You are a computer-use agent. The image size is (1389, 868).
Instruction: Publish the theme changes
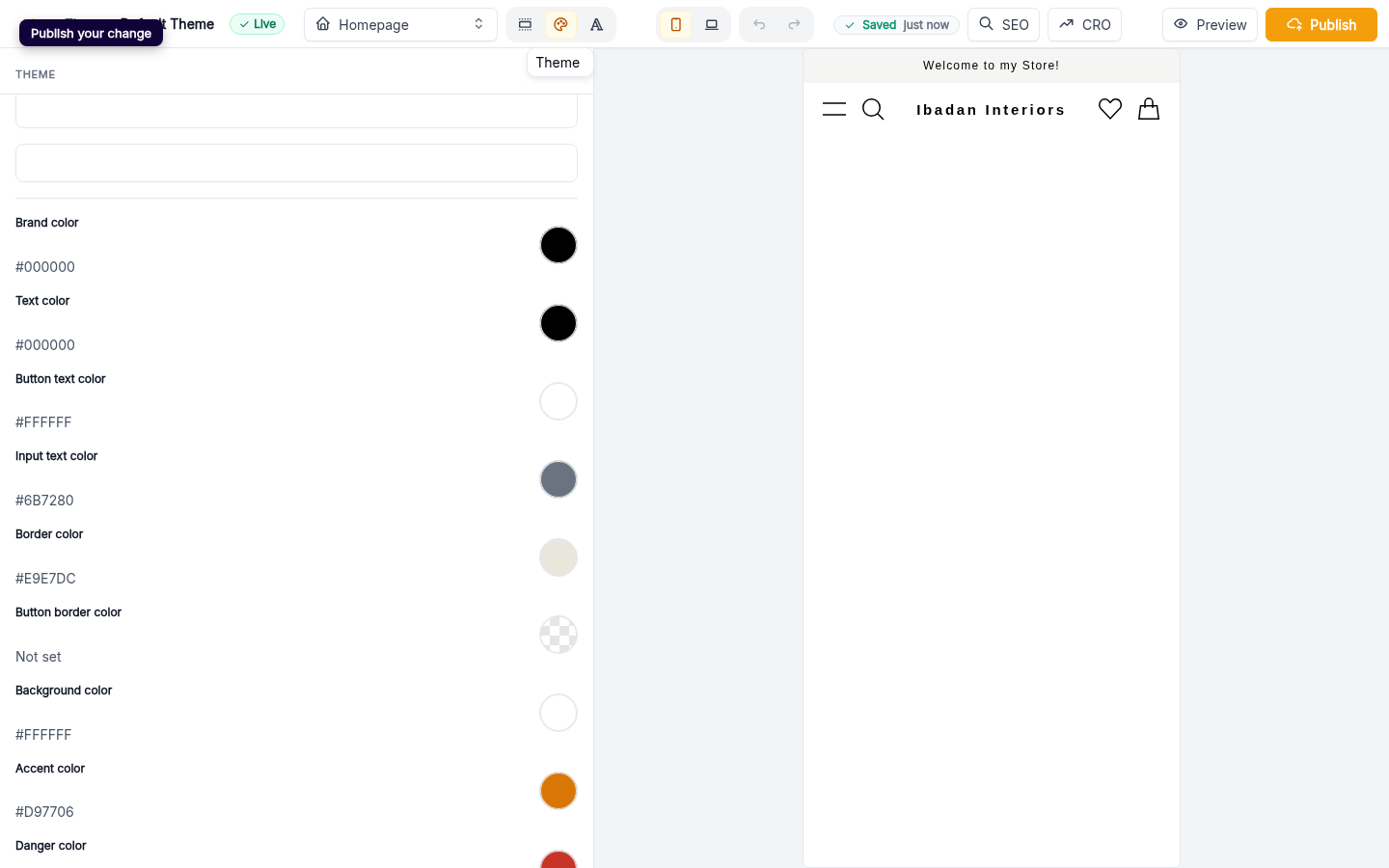(1321, 24)
